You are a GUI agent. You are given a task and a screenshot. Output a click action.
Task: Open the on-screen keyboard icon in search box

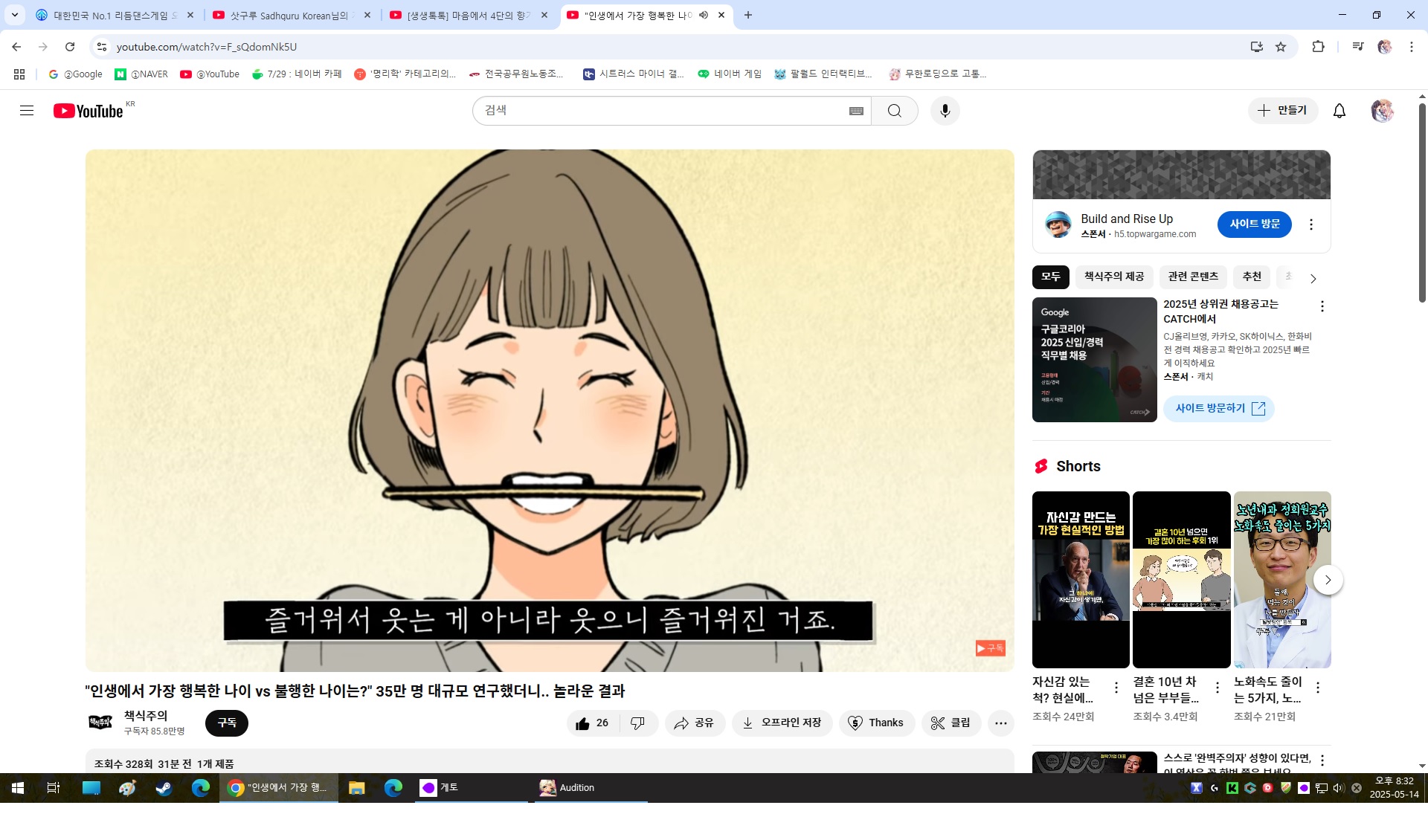click(856, 111)
